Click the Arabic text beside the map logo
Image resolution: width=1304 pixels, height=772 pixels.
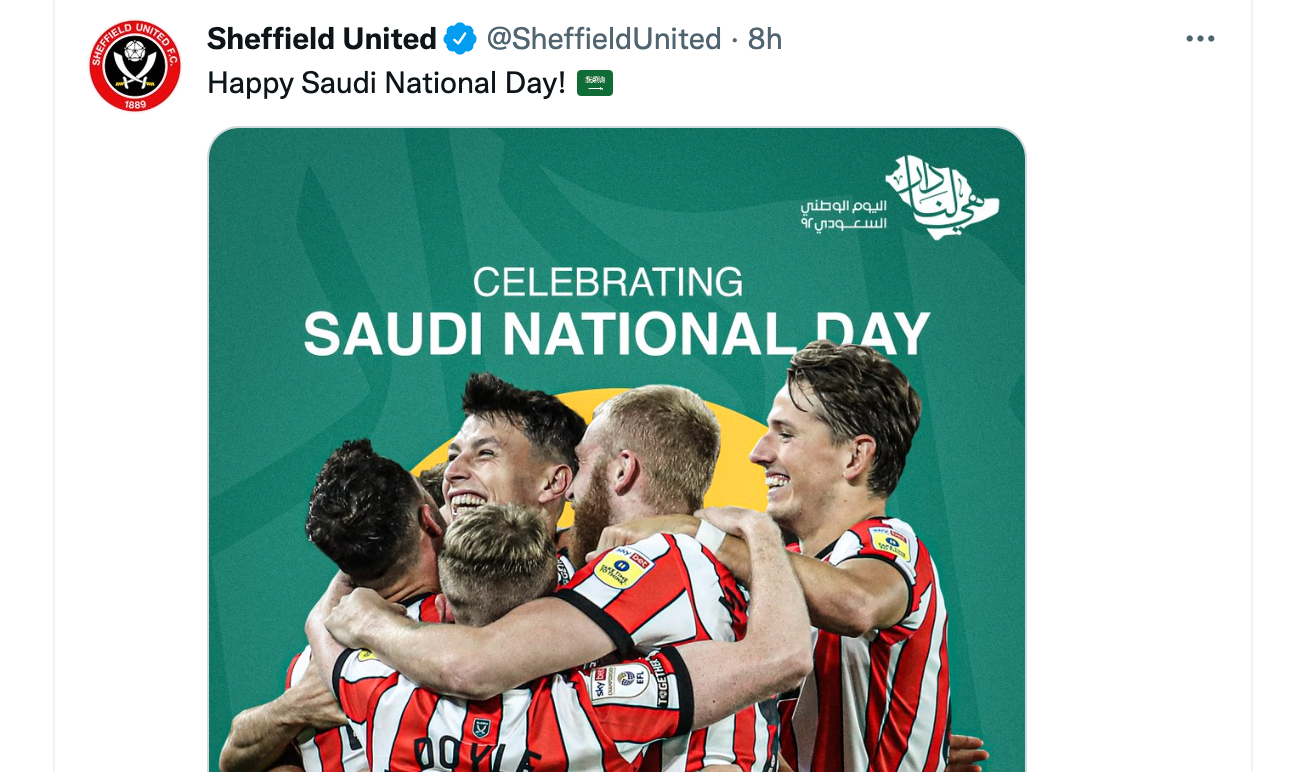tap(843, 214)
